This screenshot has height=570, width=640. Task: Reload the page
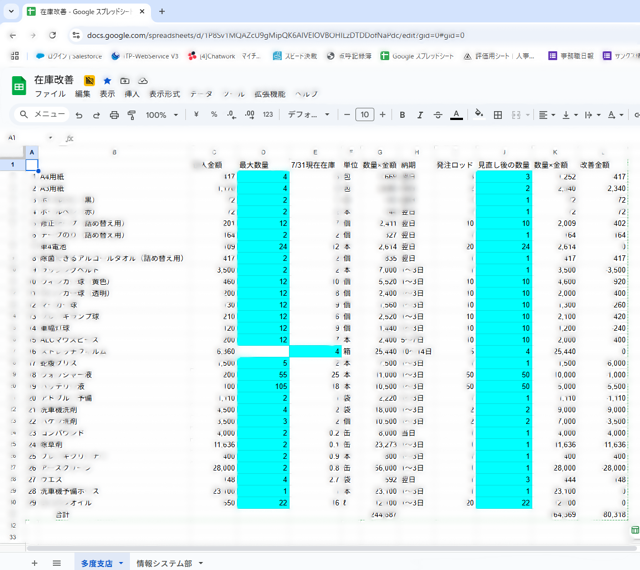pos(53,35)
